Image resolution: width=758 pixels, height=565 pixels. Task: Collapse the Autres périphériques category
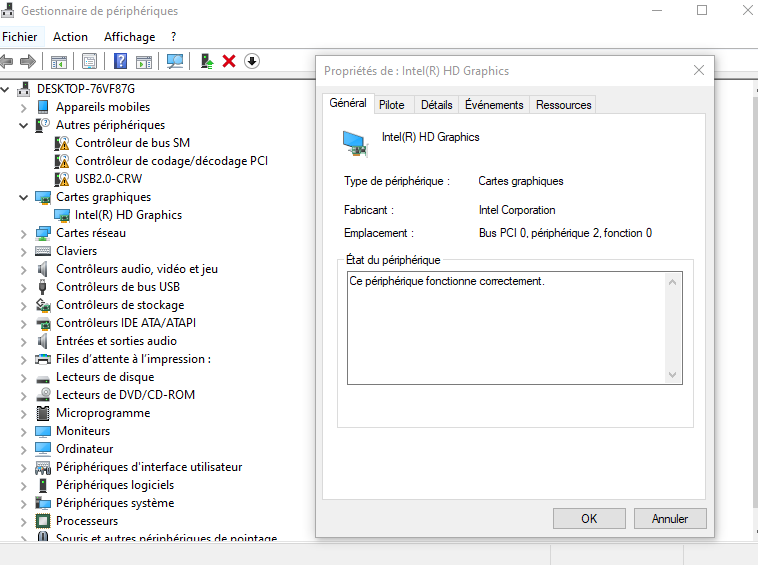(23, 125)
